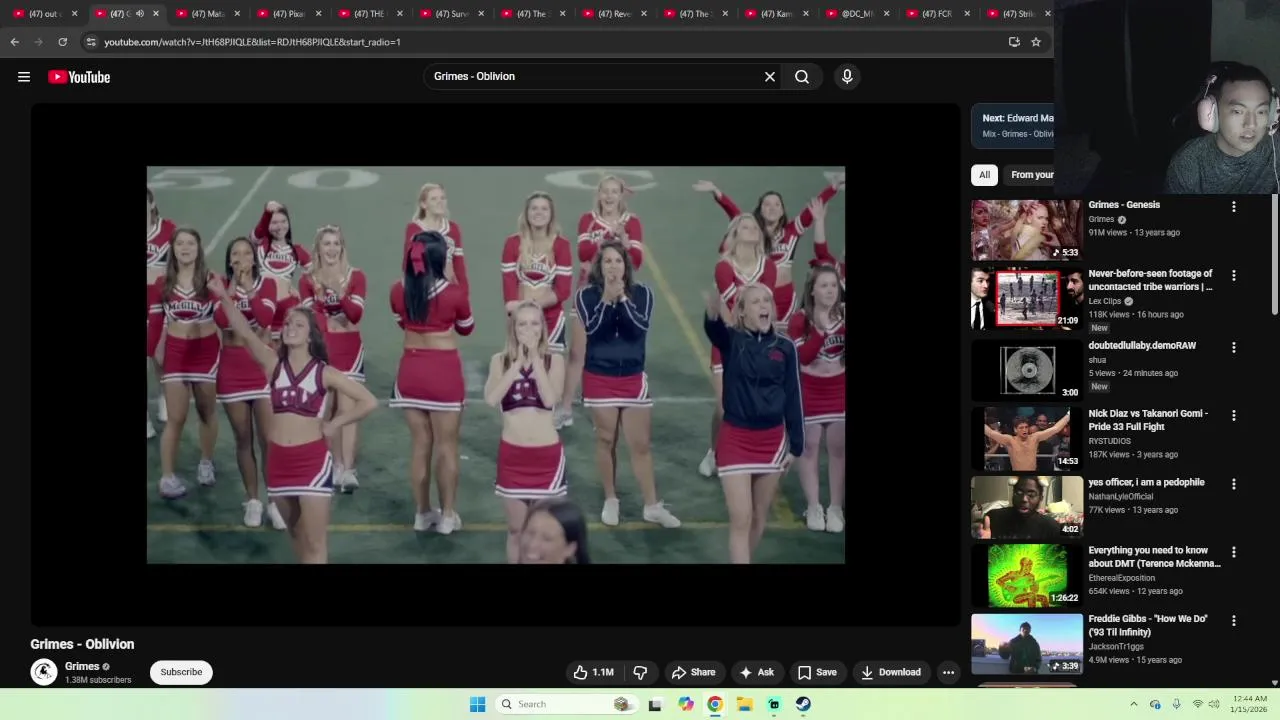Open options for NathanLyleOfficial video
Image resolution: width=1280 pixels, height=720 pixels.
pyautogui.click(x=1233, y=484)
